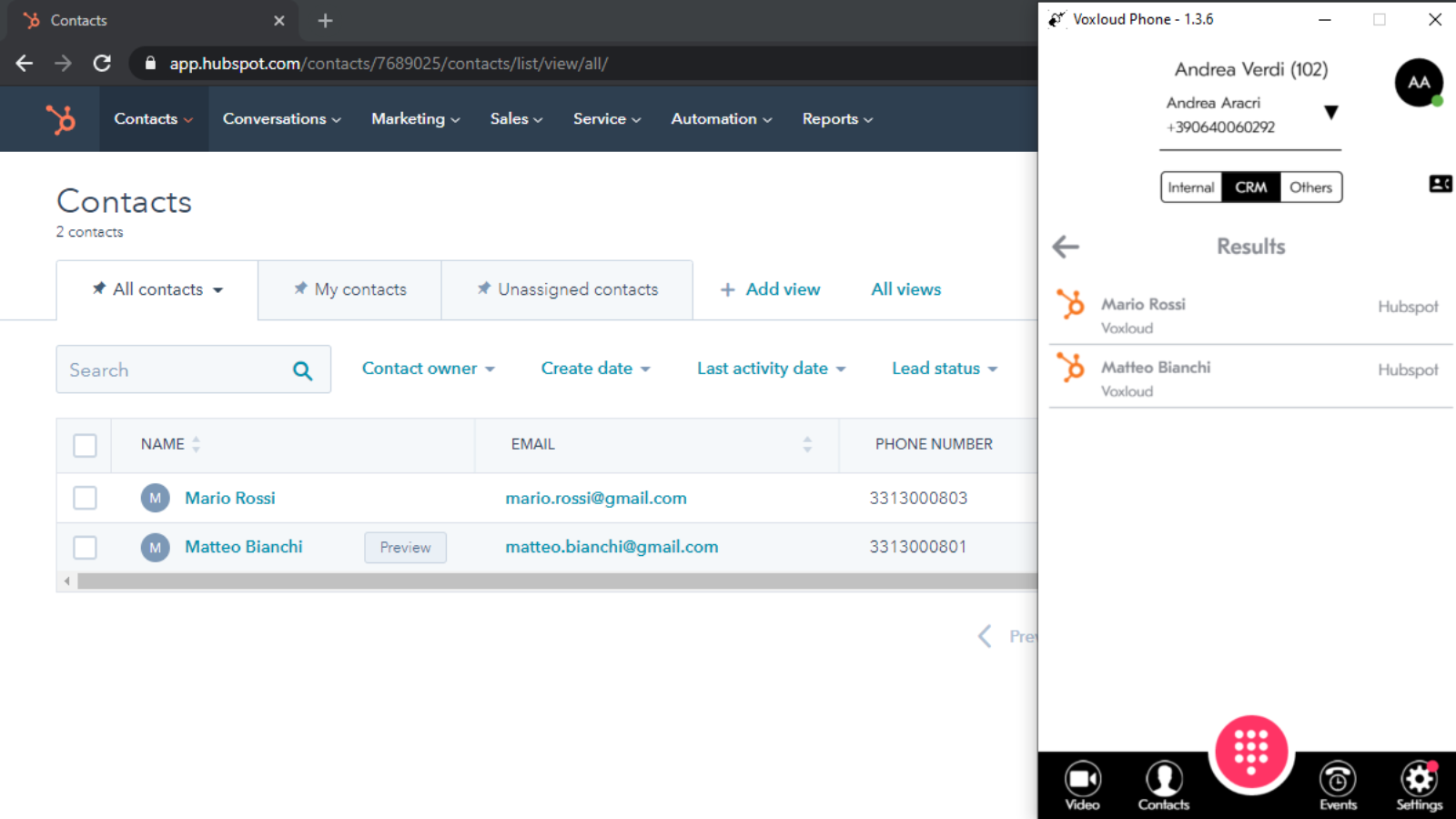Screen dimensions: 1456x819
Task: Click the HubSpot sprocket logo
Action: tap(61, 119)
